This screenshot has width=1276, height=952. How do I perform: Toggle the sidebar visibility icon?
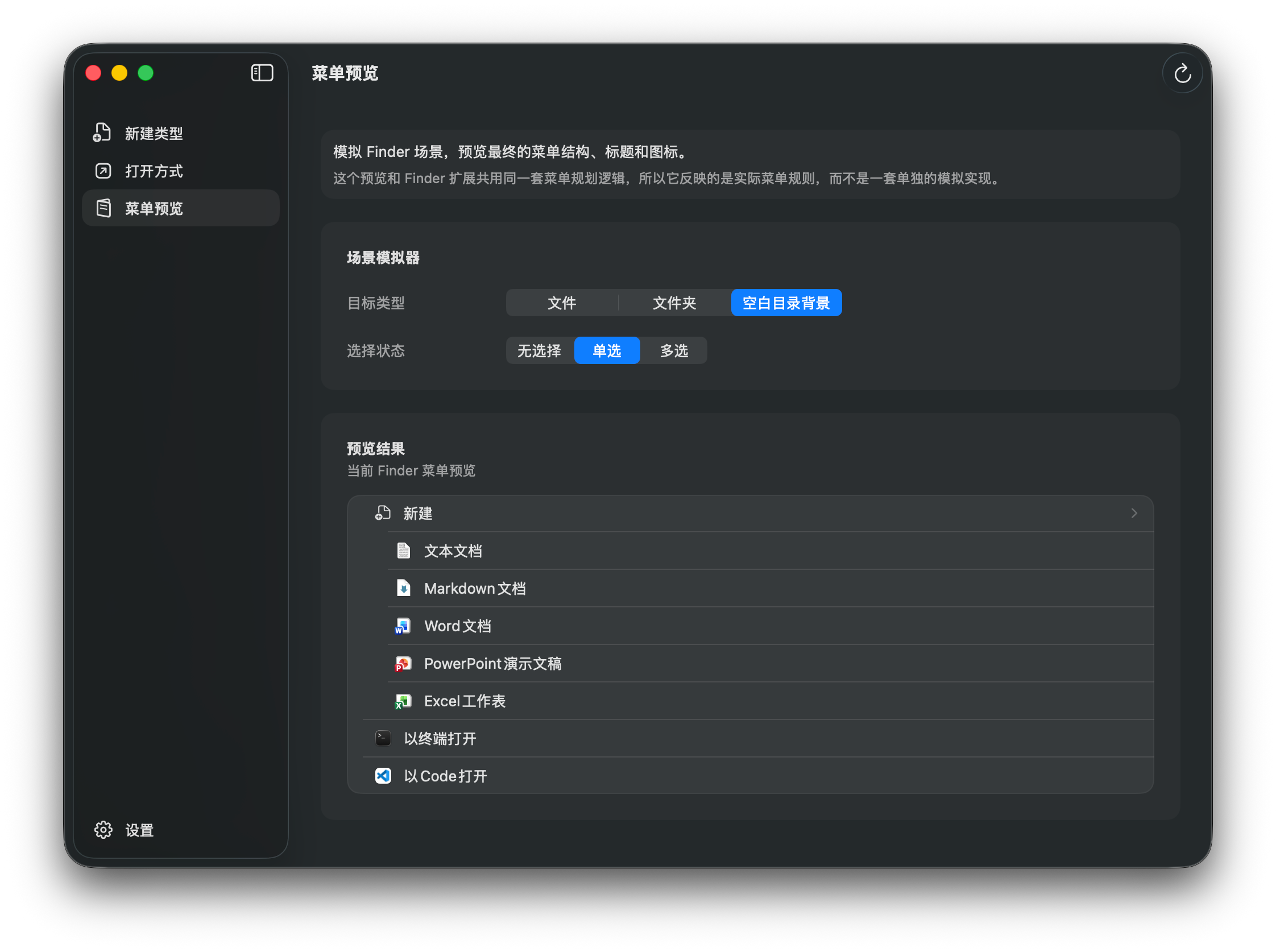pos(262,73)
